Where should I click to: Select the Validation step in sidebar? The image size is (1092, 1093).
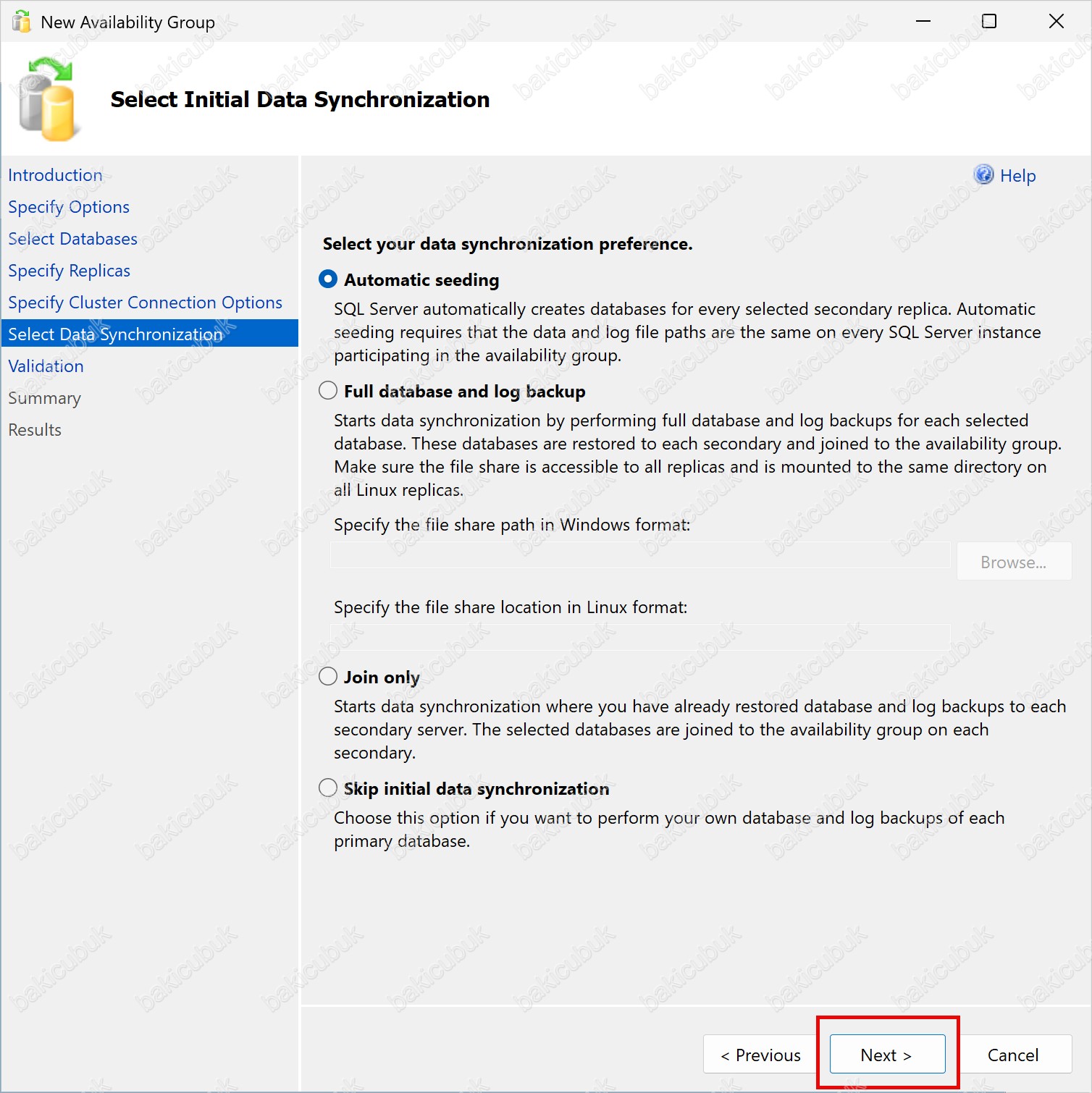(46, 366)
